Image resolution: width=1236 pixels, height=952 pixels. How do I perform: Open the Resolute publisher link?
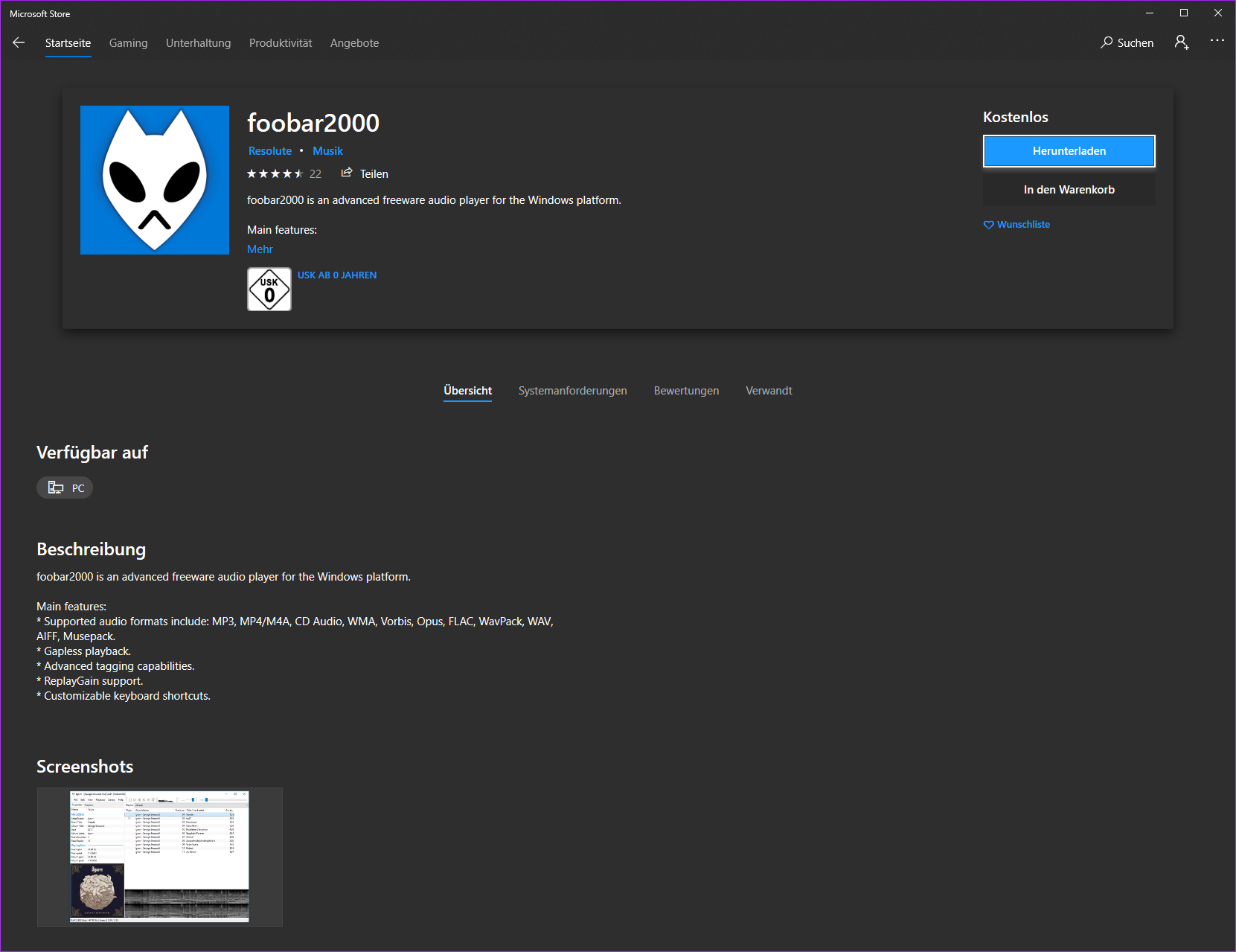(x=270, y=151)
